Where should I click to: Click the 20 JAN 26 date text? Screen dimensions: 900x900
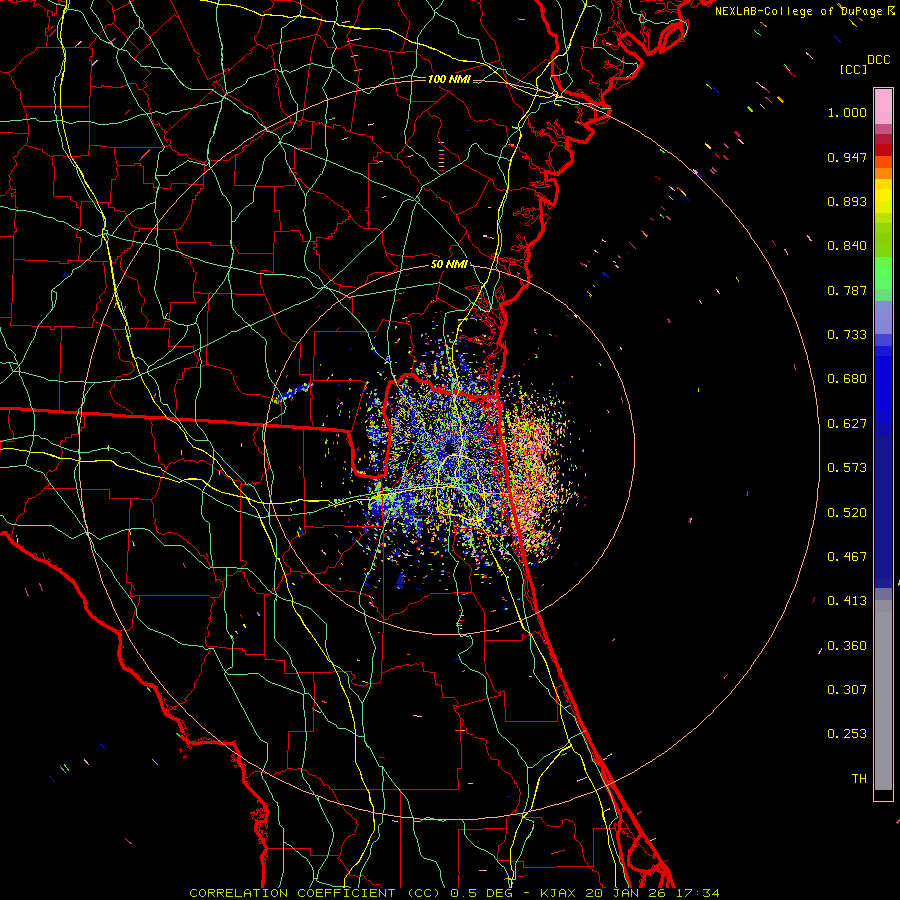click(626, 893)
